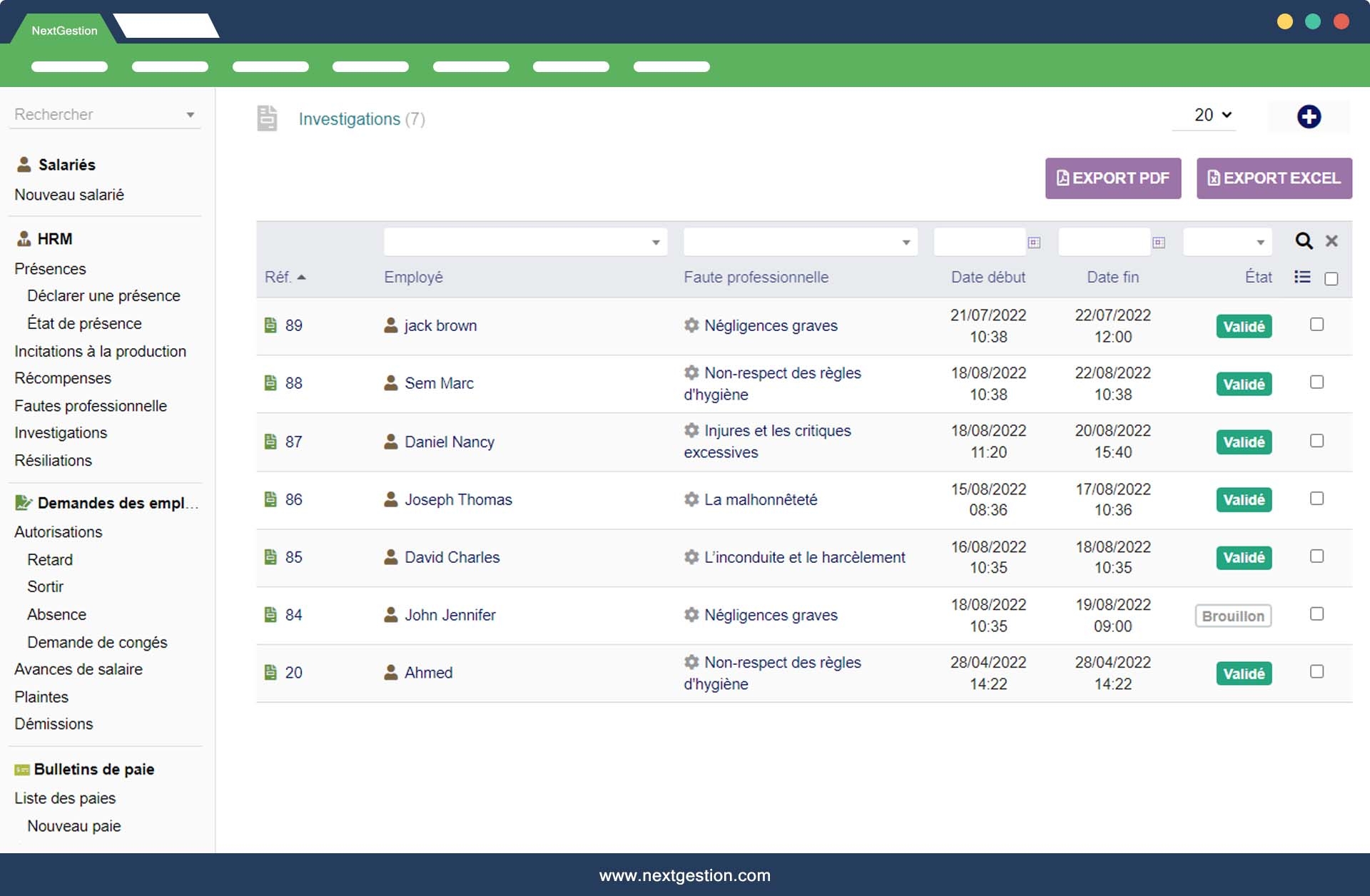Click the EXPORT EXCEL button
This screenshot has height=896, width=1370.
[x=1274, y=178]
